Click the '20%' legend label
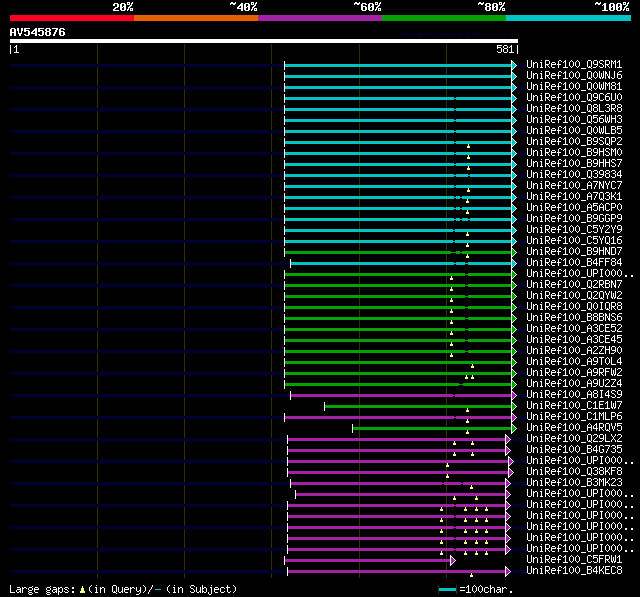Image resolution: width=640 pixels, height=597 pixels. pyautogui.click(x=123, y=7)
